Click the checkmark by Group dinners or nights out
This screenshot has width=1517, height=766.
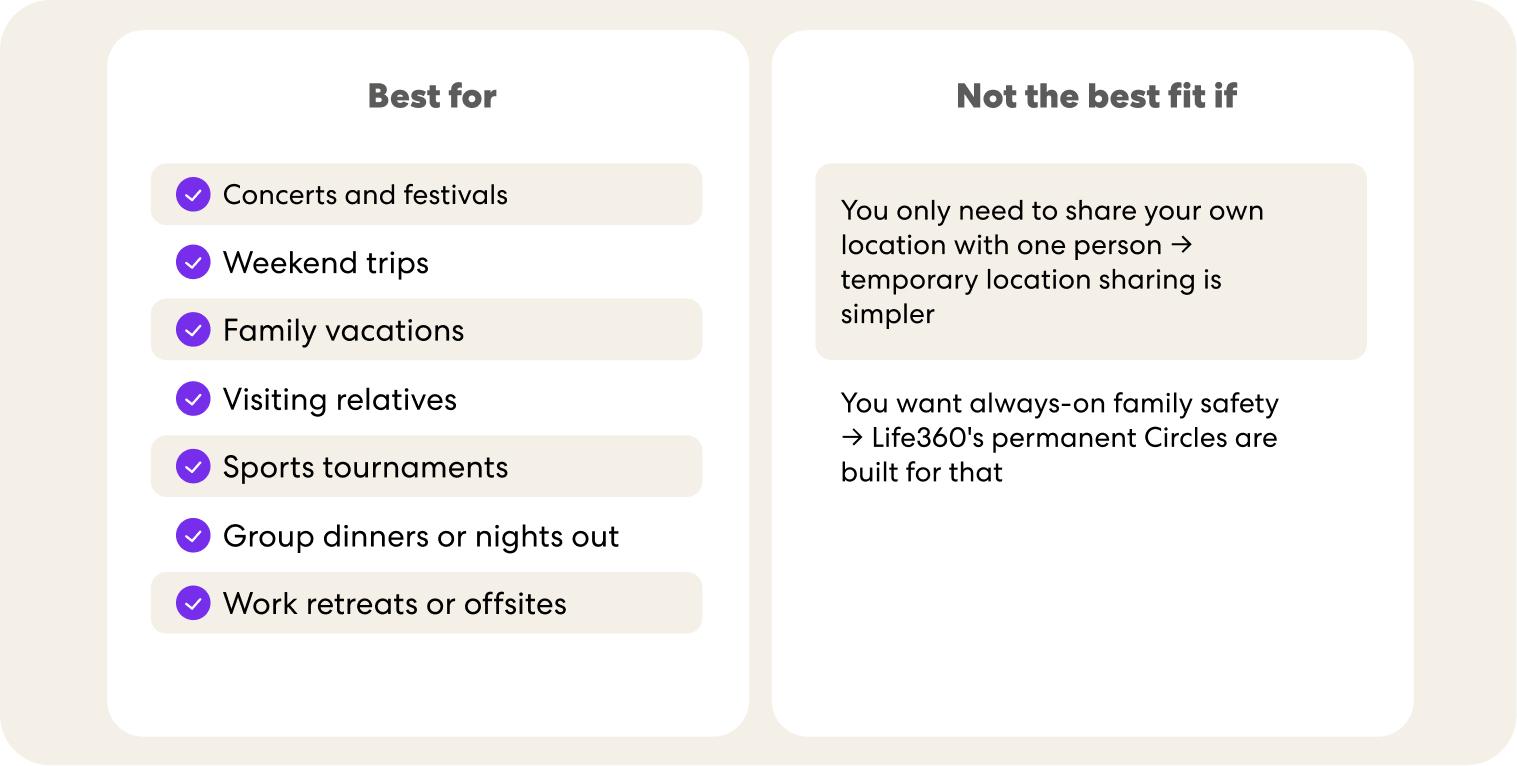coord(193,535)
